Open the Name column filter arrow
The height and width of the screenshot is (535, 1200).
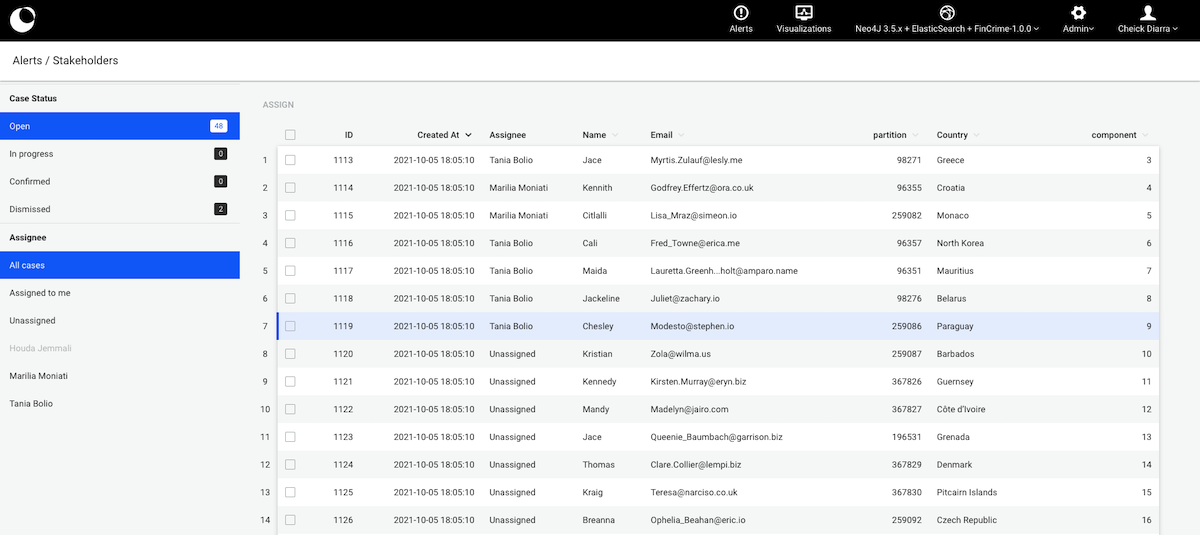click(x=615, y=135)
